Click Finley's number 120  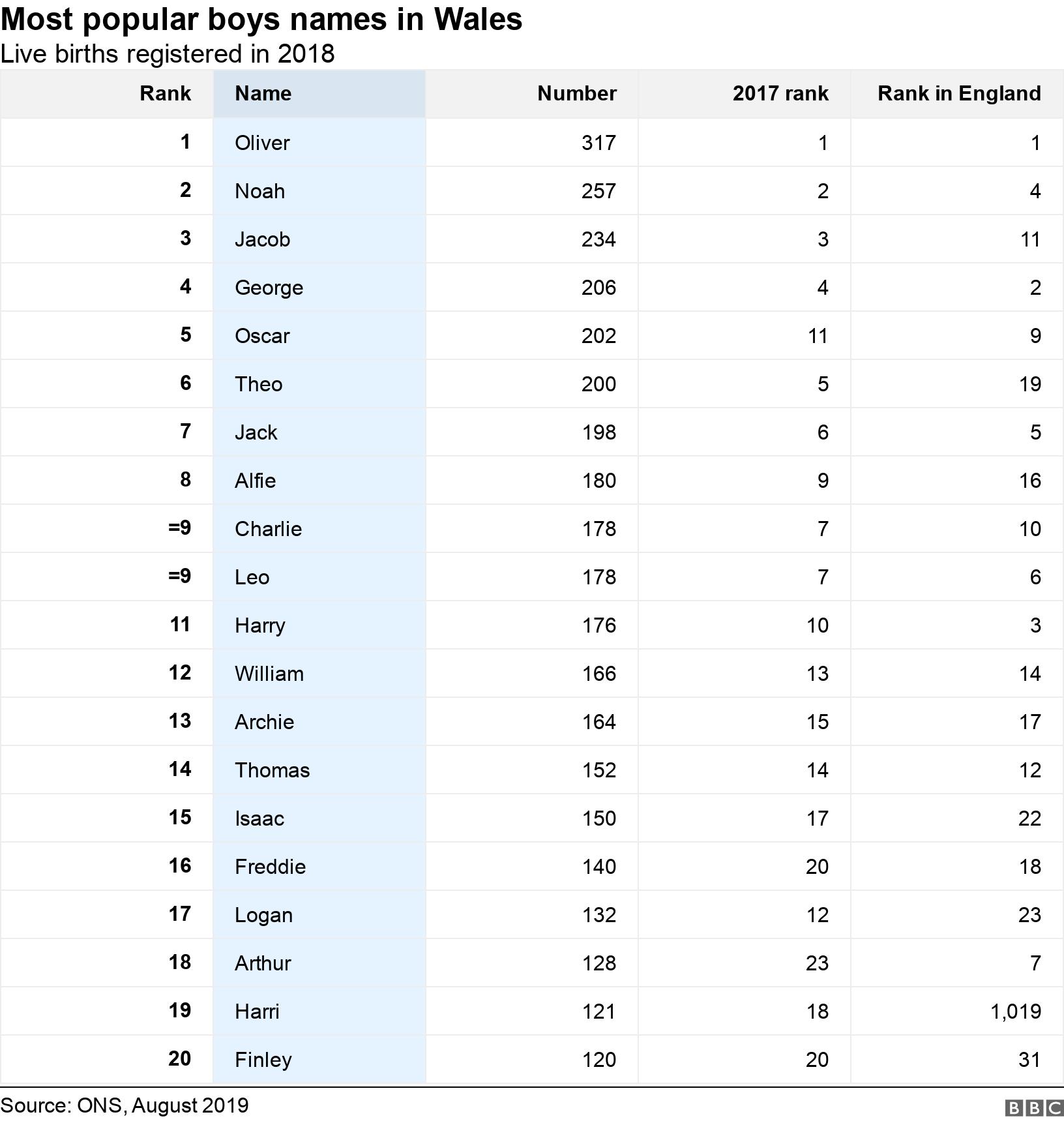[598, 1059]
